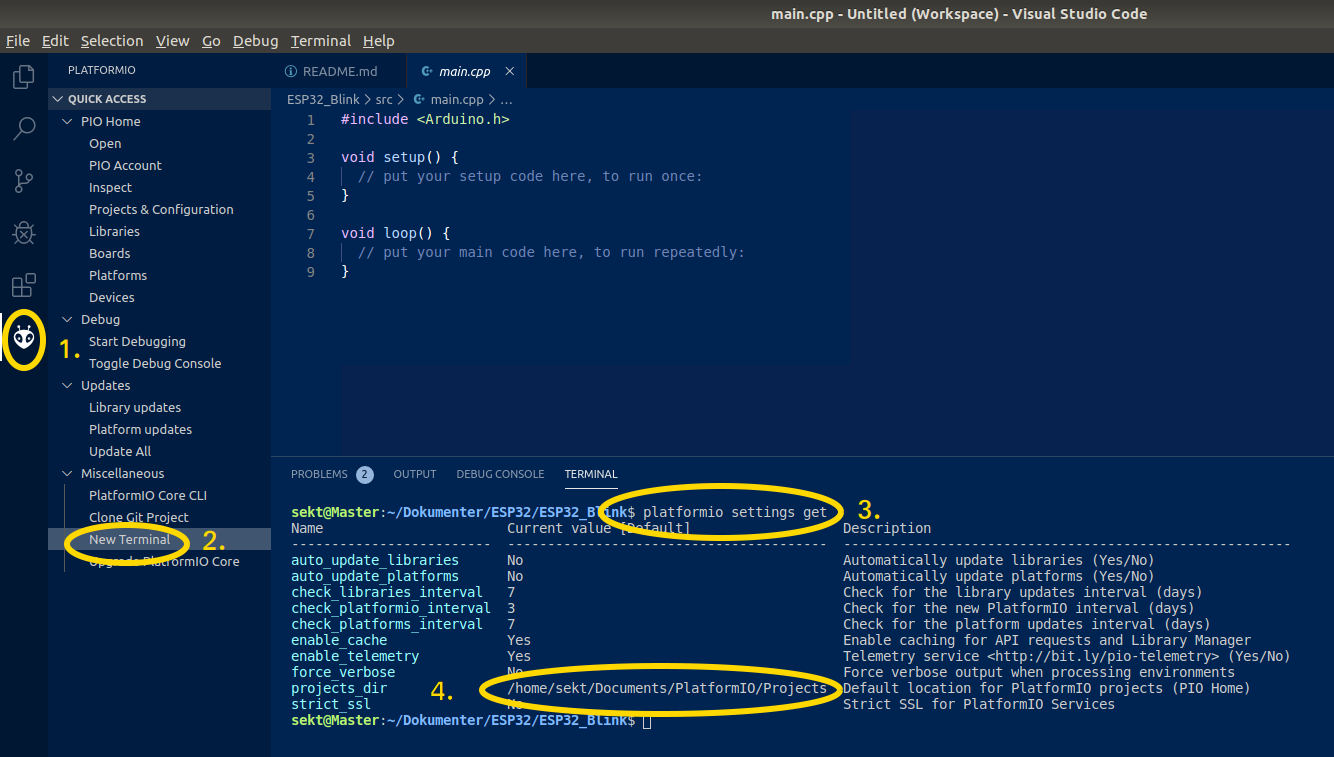
Task: Select the main.cpp editor tab
Action: (466, 72)
